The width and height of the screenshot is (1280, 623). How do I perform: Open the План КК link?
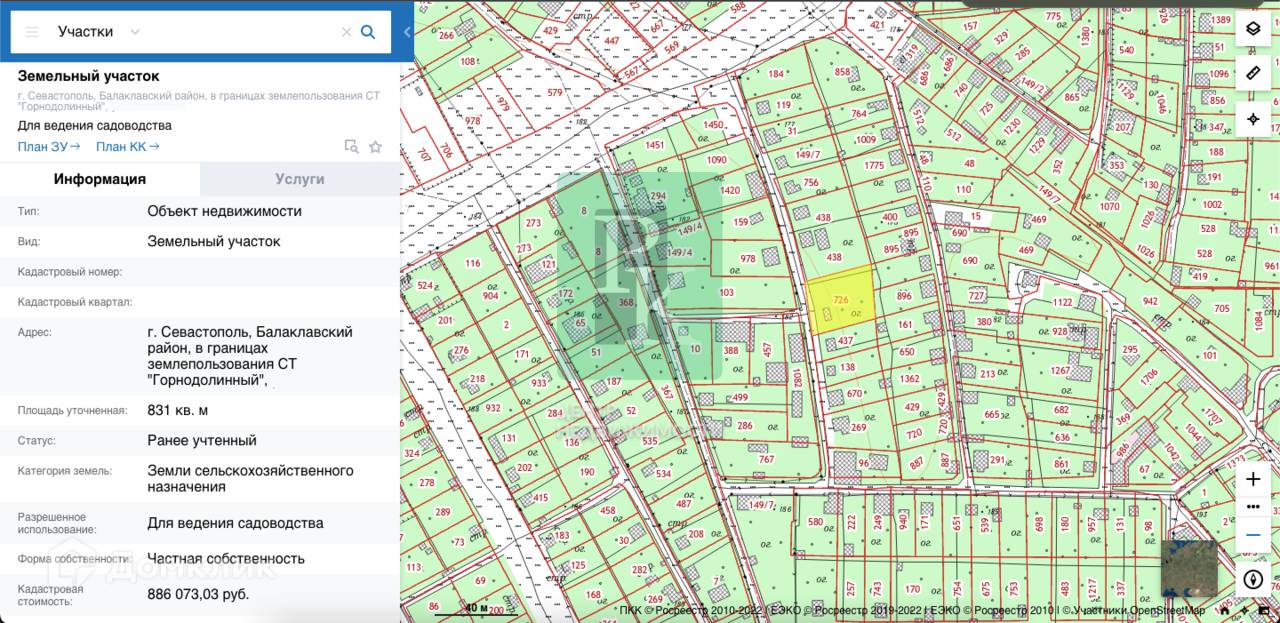click(127, 147)
